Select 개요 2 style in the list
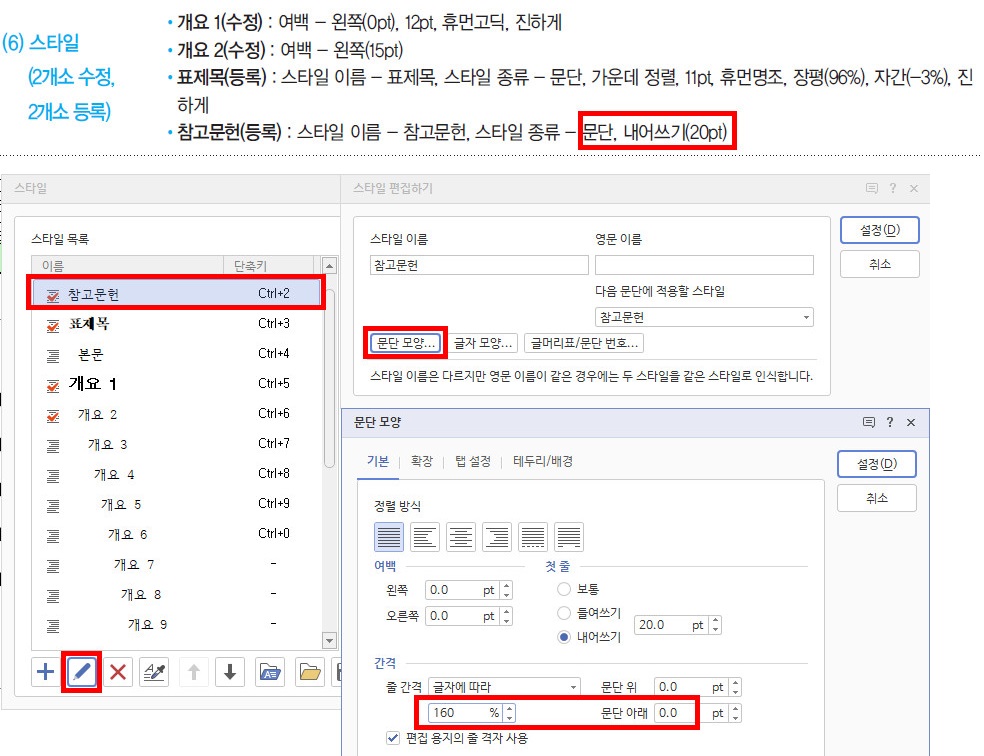Viewport: 984px width, 756px height. coord(176,414)
